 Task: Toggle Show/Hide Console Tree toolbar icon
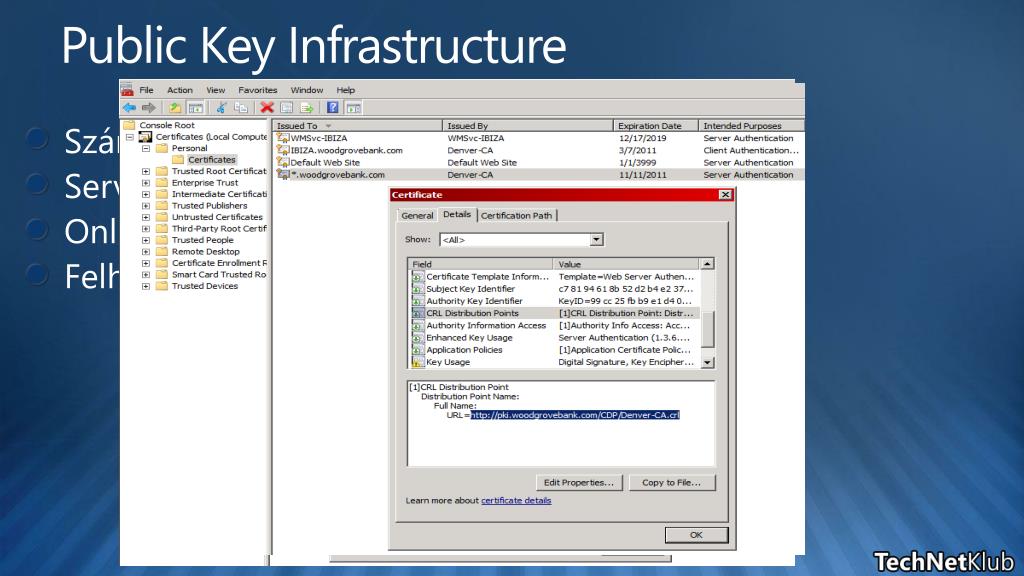(195, 108)
